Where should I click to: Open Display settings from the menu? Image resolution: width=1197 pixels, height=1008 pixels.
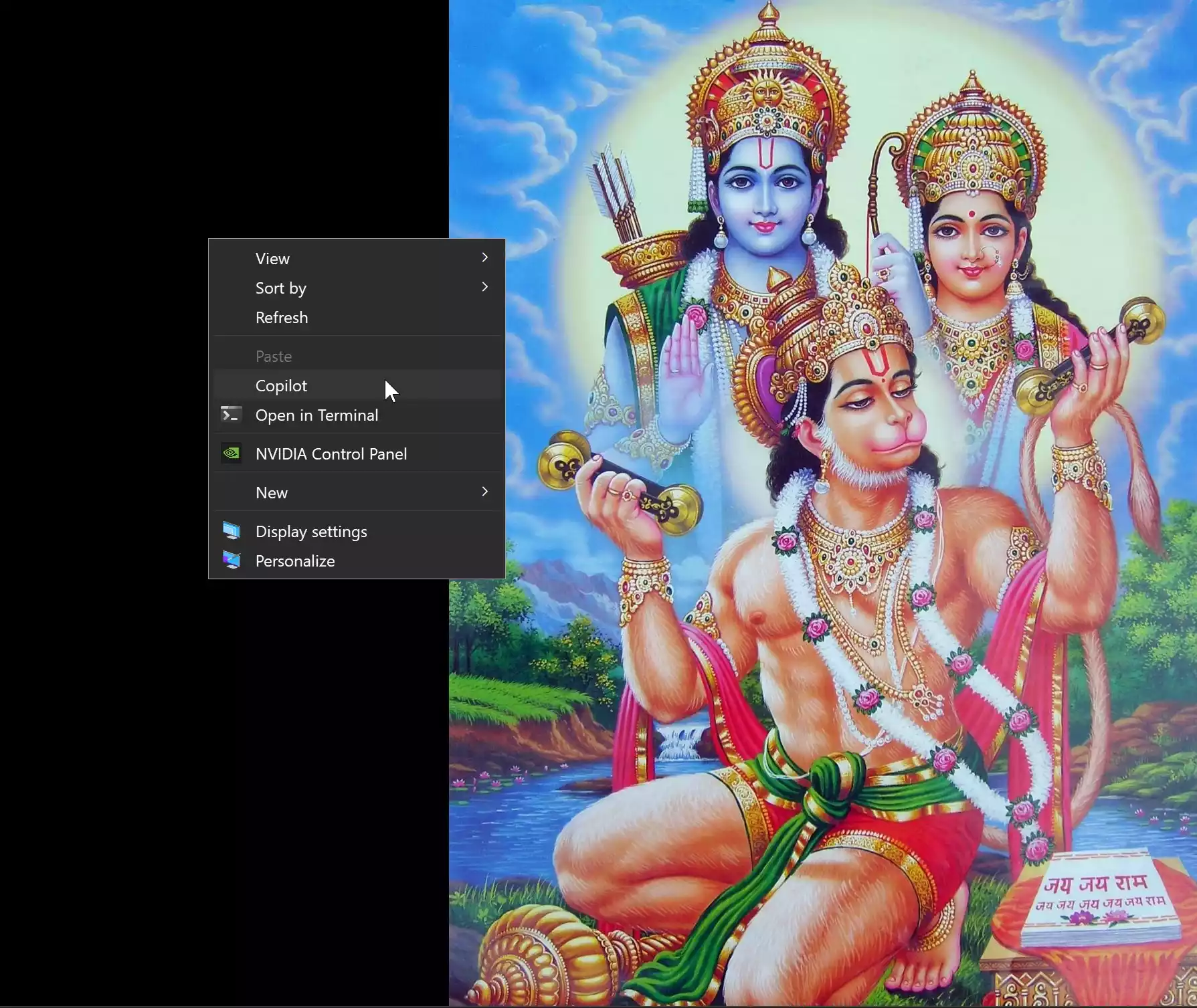click(357, 532)
